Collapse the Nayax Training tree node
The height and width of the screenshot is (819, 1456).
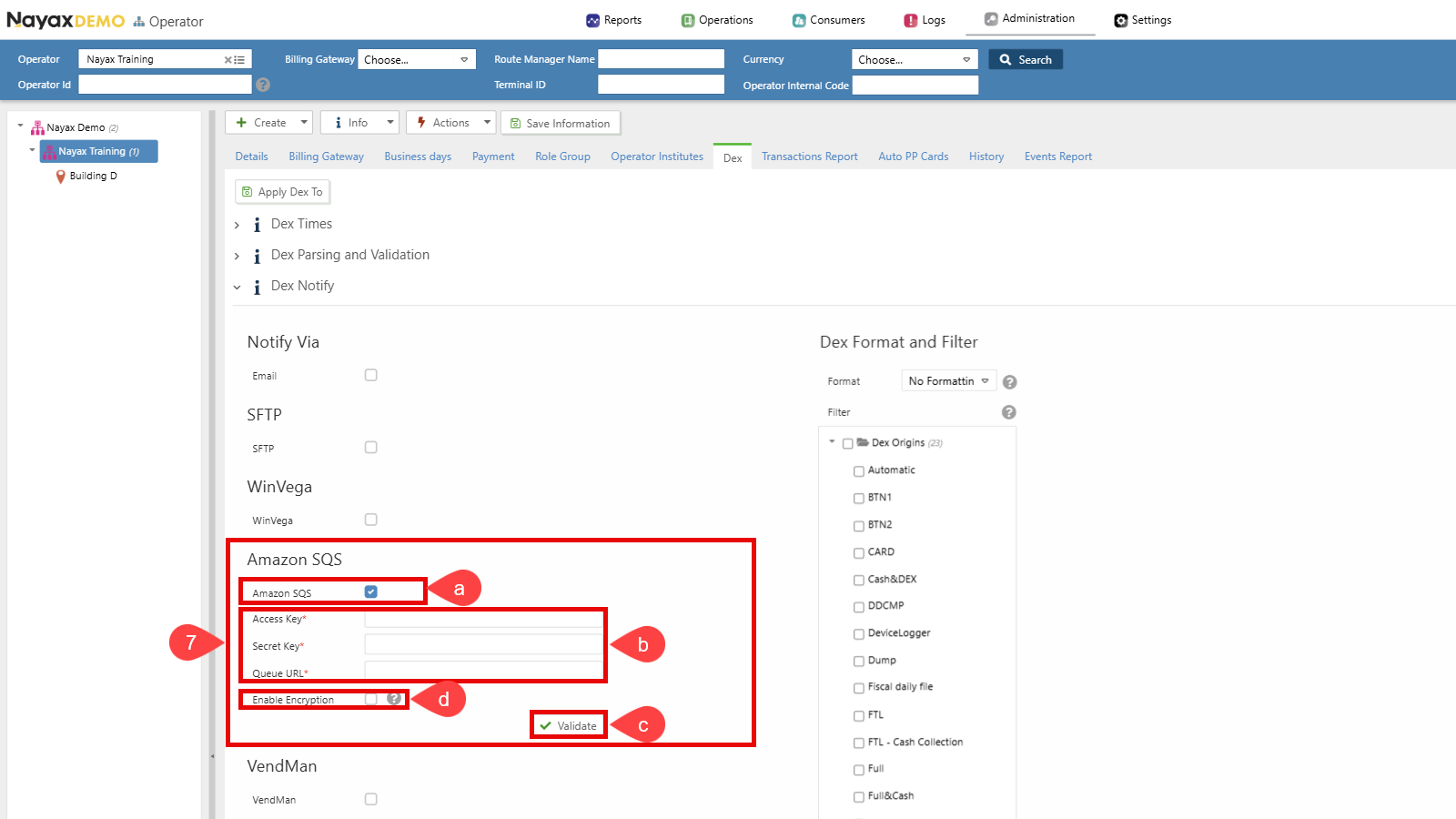click(32, 150)
